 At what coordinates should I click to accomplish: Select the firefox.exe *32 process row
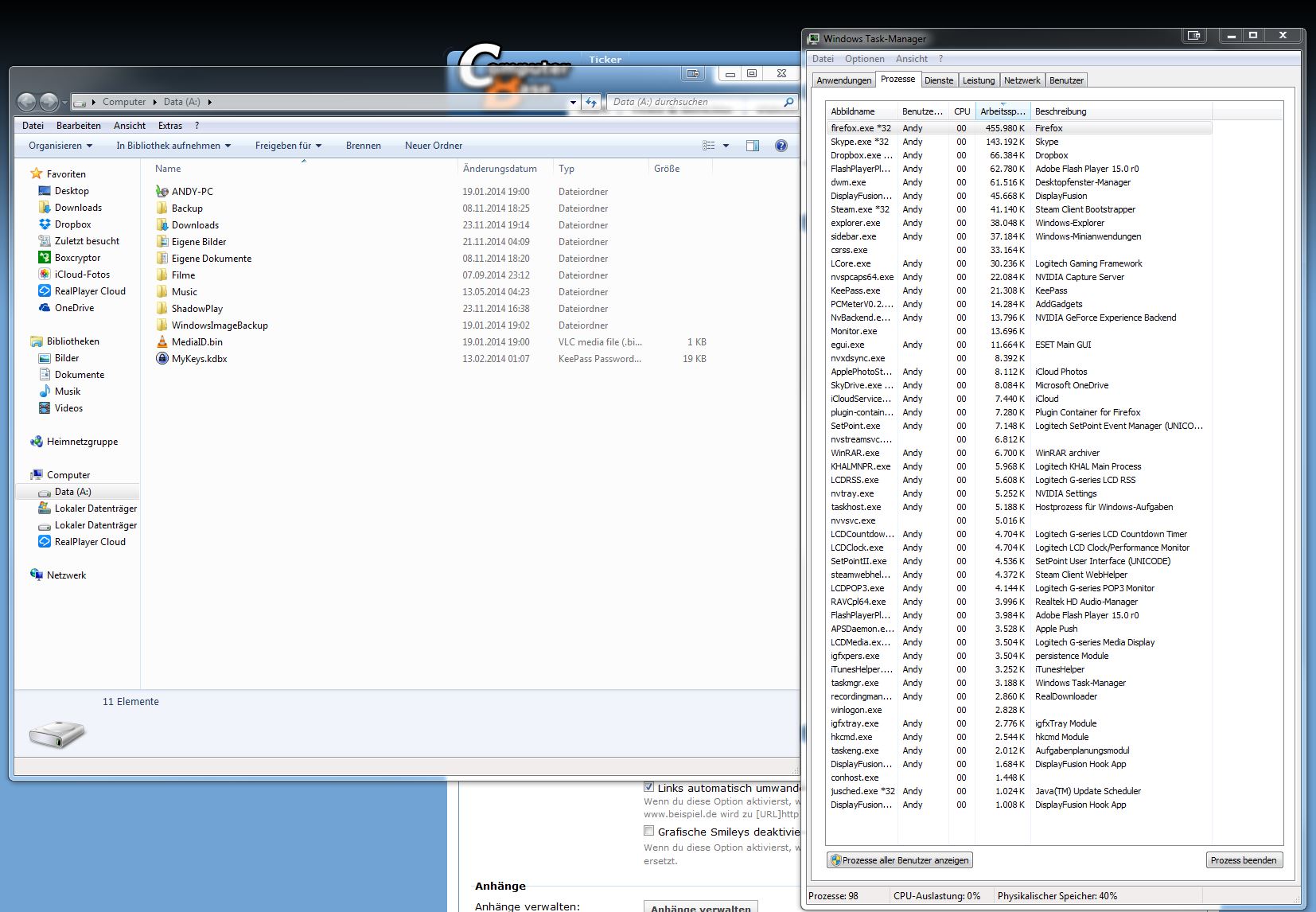1019,128
